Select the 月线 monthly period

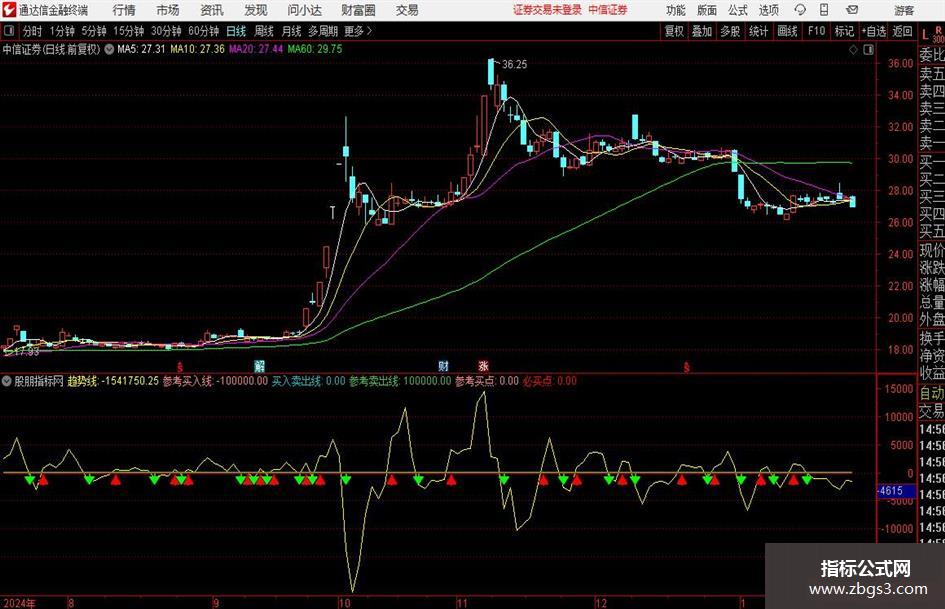coord(291,31)
